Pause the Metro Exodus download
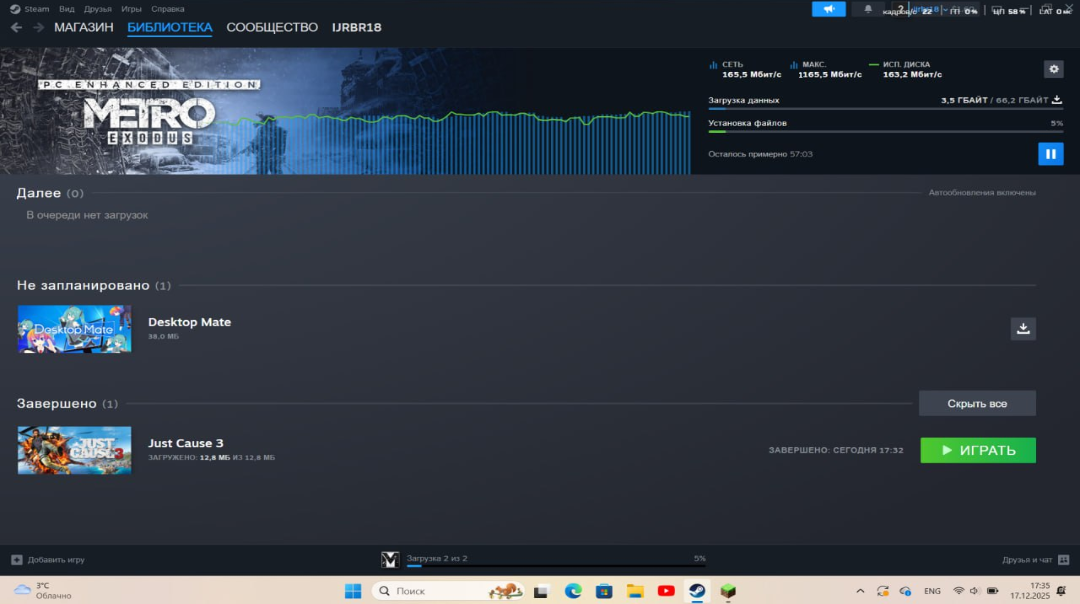Image resolution: width=1080 pixels, height=604 pixels. pyautogui.click(x=1050, y=154)
